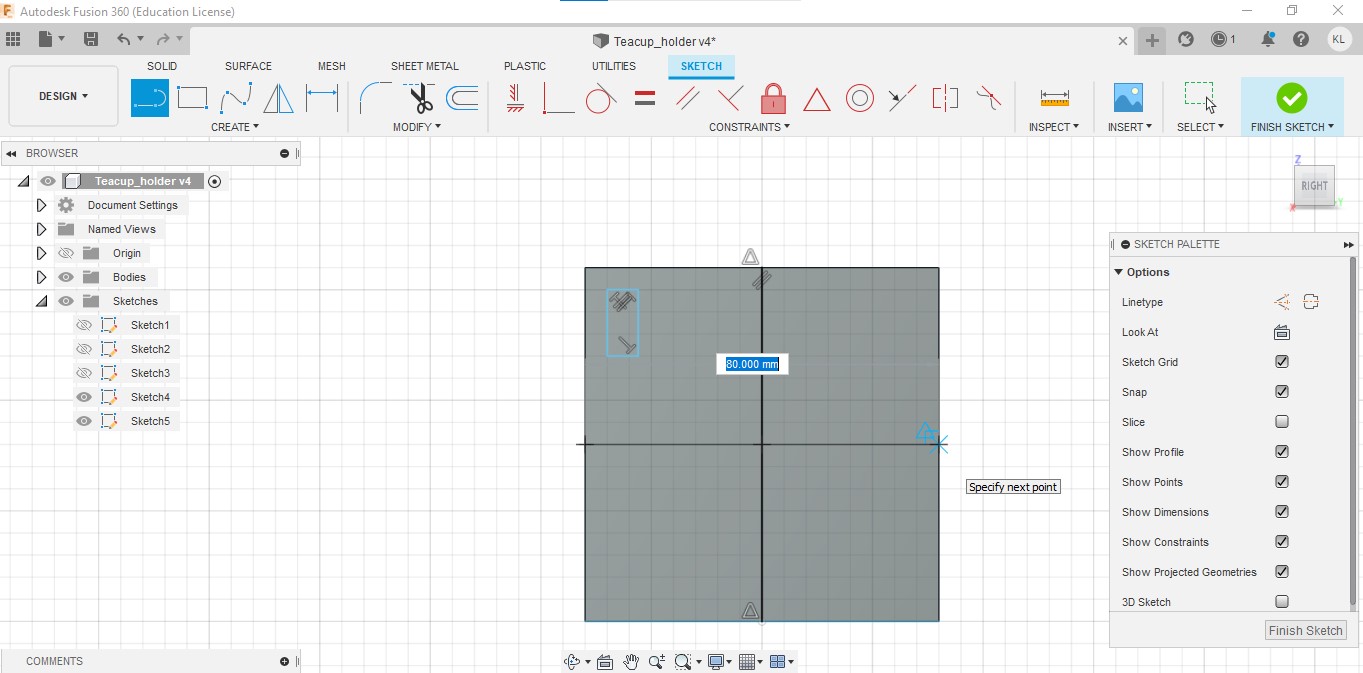Screen dimensions: 1363x673
Task: Switch to the PLASTIC tab
Action: pyautogui.click(x=525, y=66)
